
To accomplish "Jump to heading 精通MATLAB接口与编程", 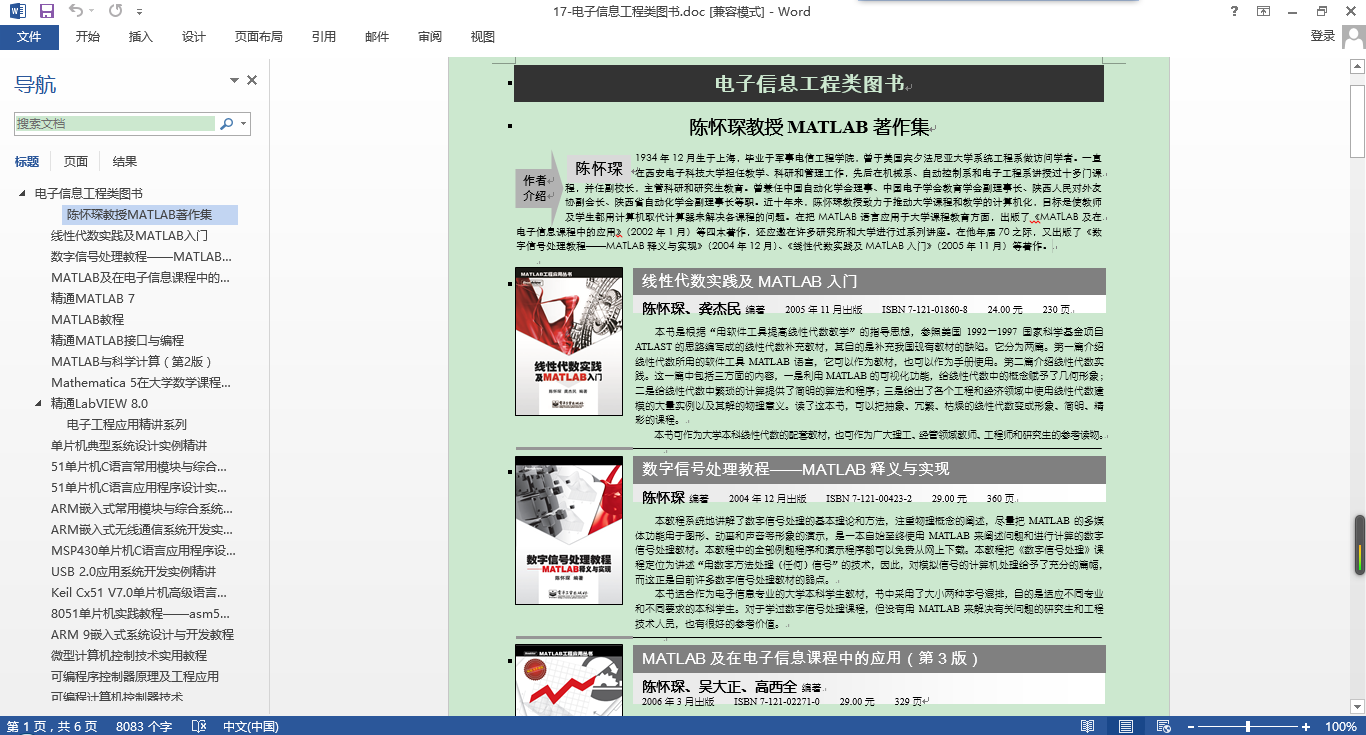I will click(x=117, y=340).
